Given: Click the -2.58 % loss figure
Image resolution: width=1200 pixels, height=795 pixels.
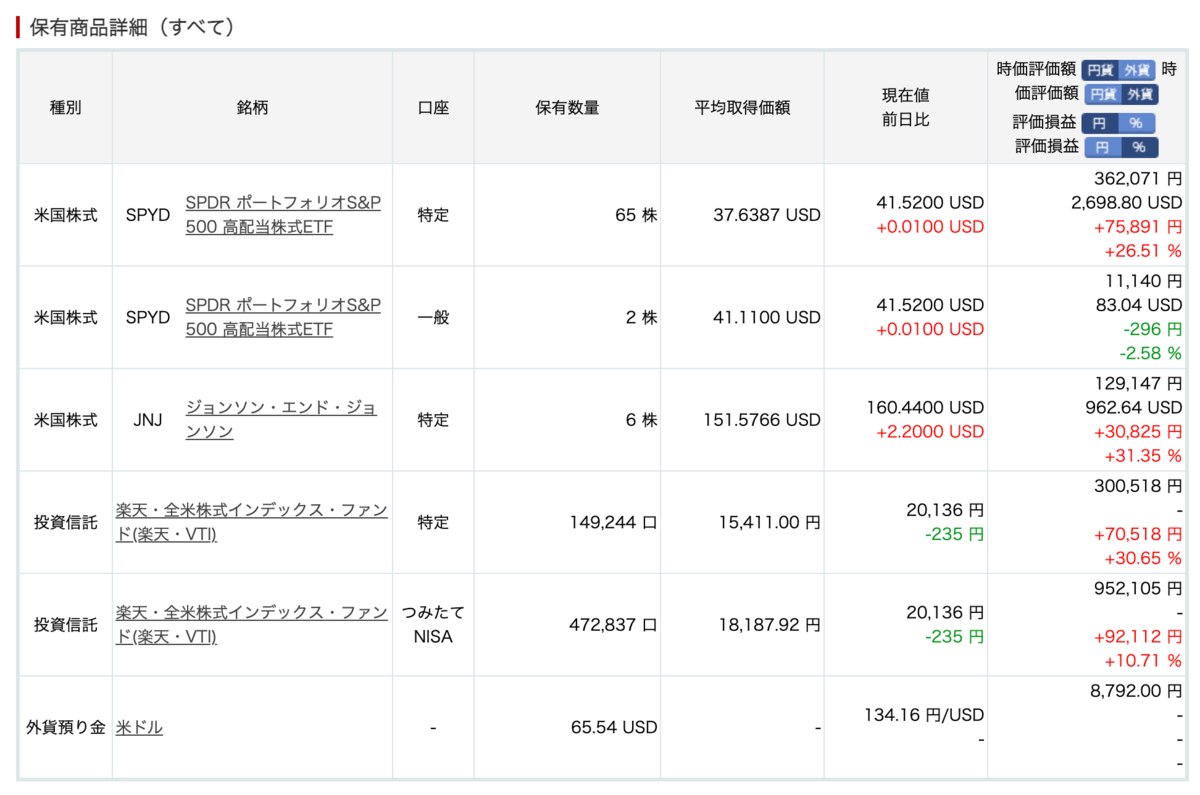Looking at the screenshot, I should 1149,353.
